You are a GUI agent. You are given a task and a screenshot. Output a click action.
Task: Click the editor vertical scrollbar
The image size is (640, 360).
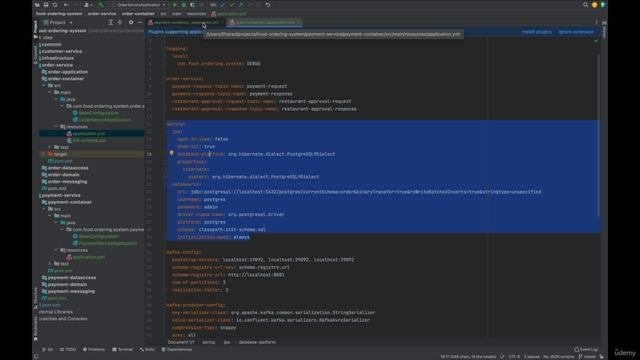[x=599, y=135]
